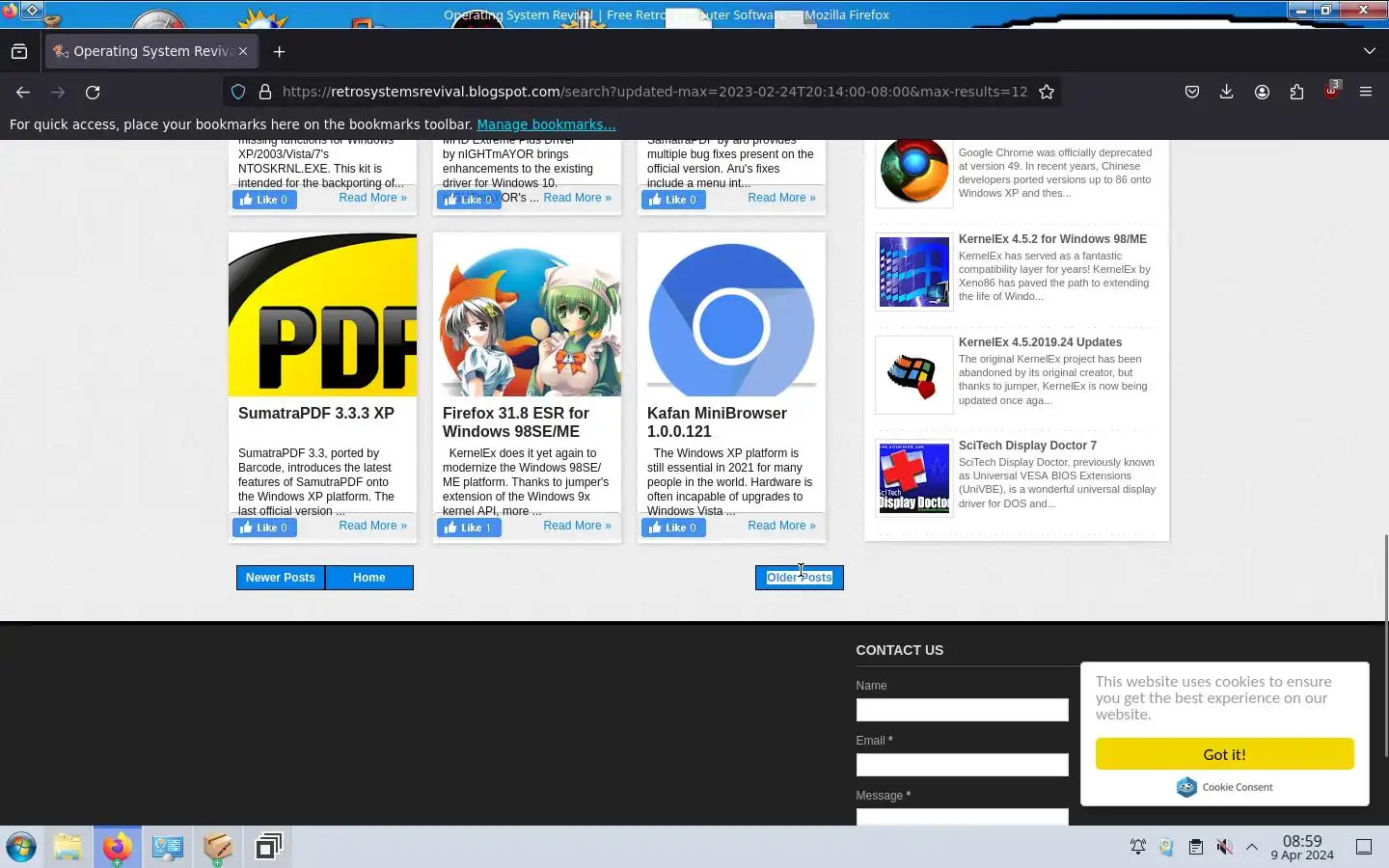Open Firefox account icon
Viewport: 1389px width, 868px height.
[x=1262, y=92]
